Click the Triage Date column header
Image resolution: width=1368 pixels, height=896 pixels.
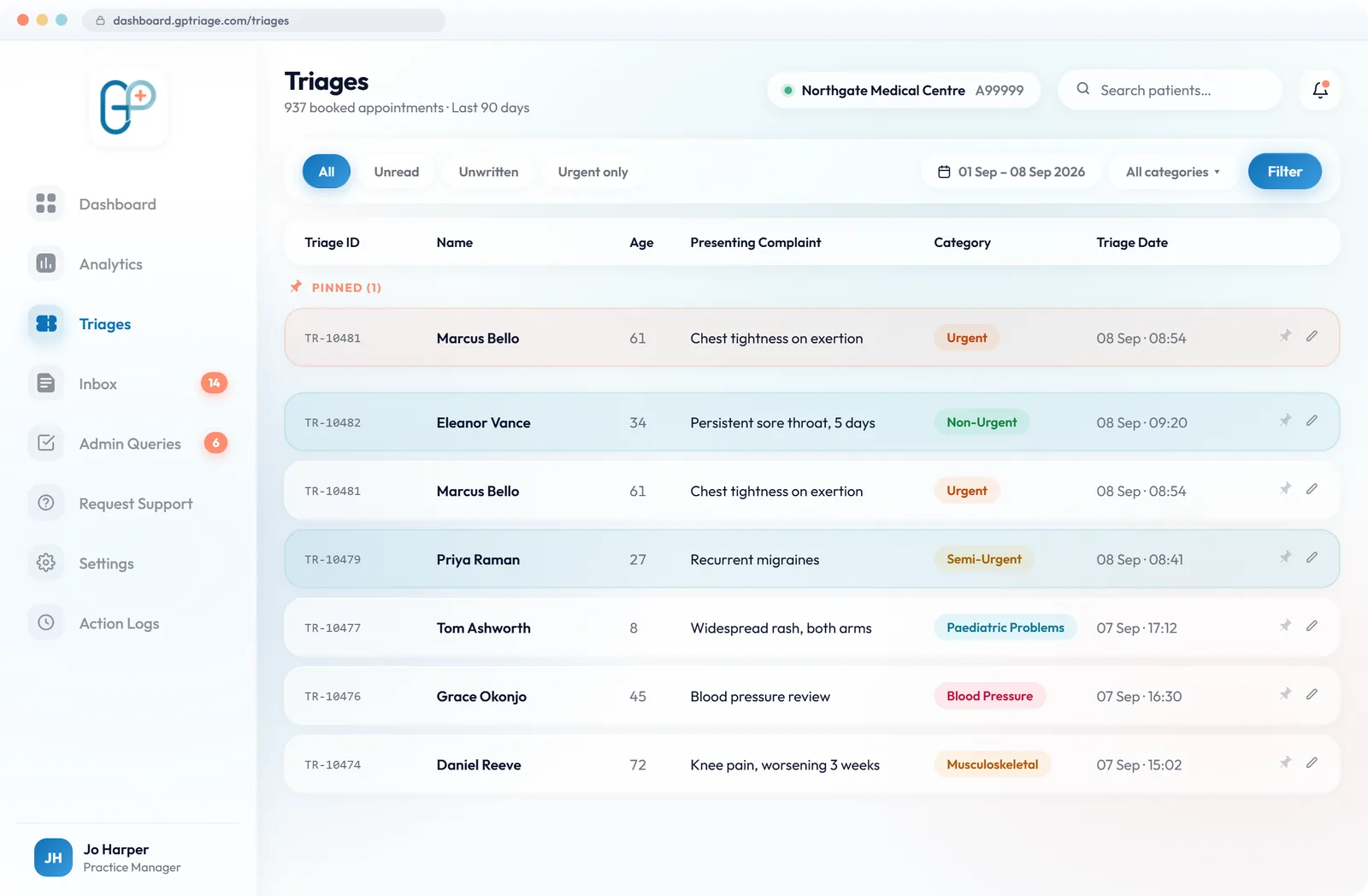coord(1132,243)
